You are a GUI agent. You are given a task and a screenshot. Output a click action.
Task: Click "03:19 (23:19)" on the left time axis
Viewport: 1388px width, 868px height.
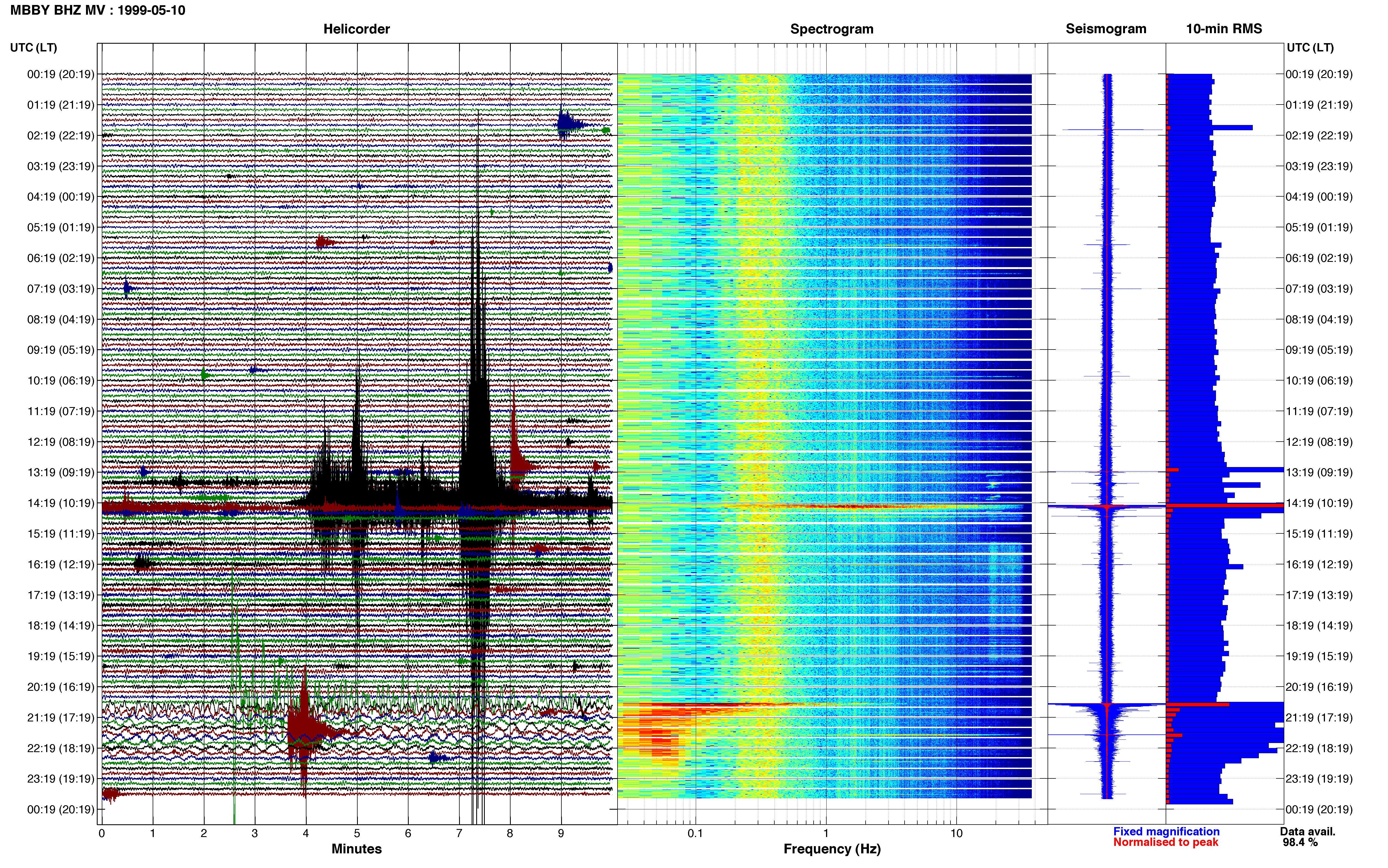click(61, 166)
